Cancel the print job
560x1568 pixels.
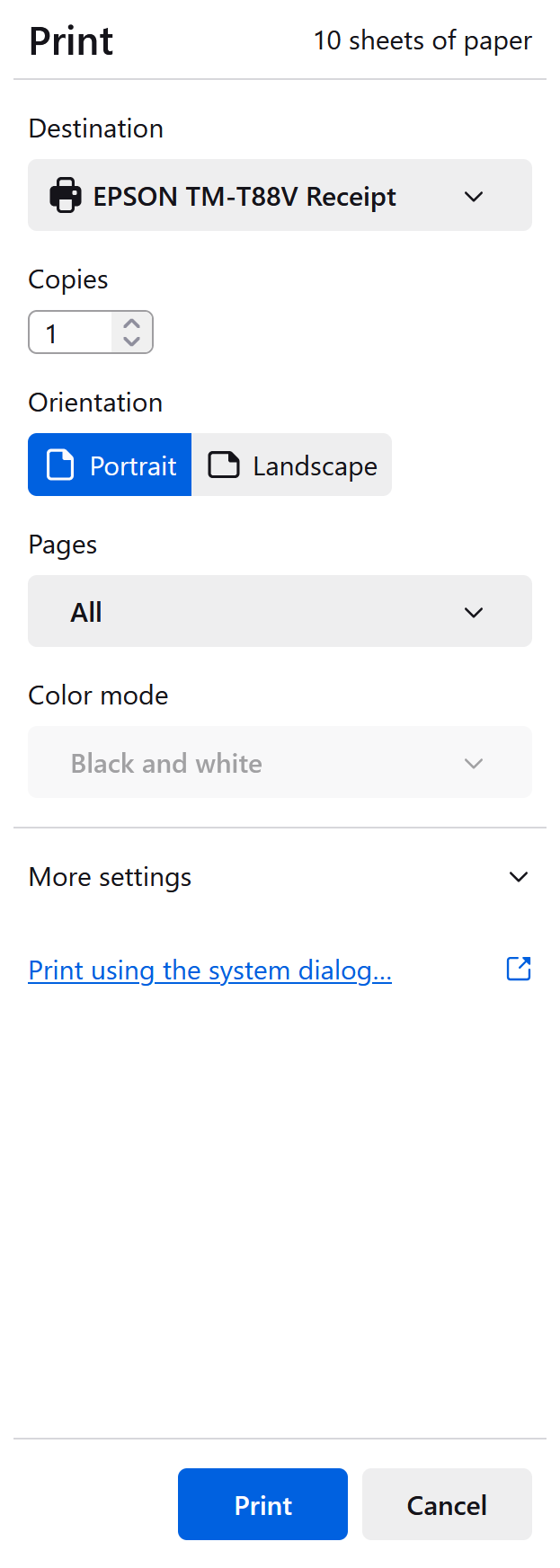pos(447,1504)
